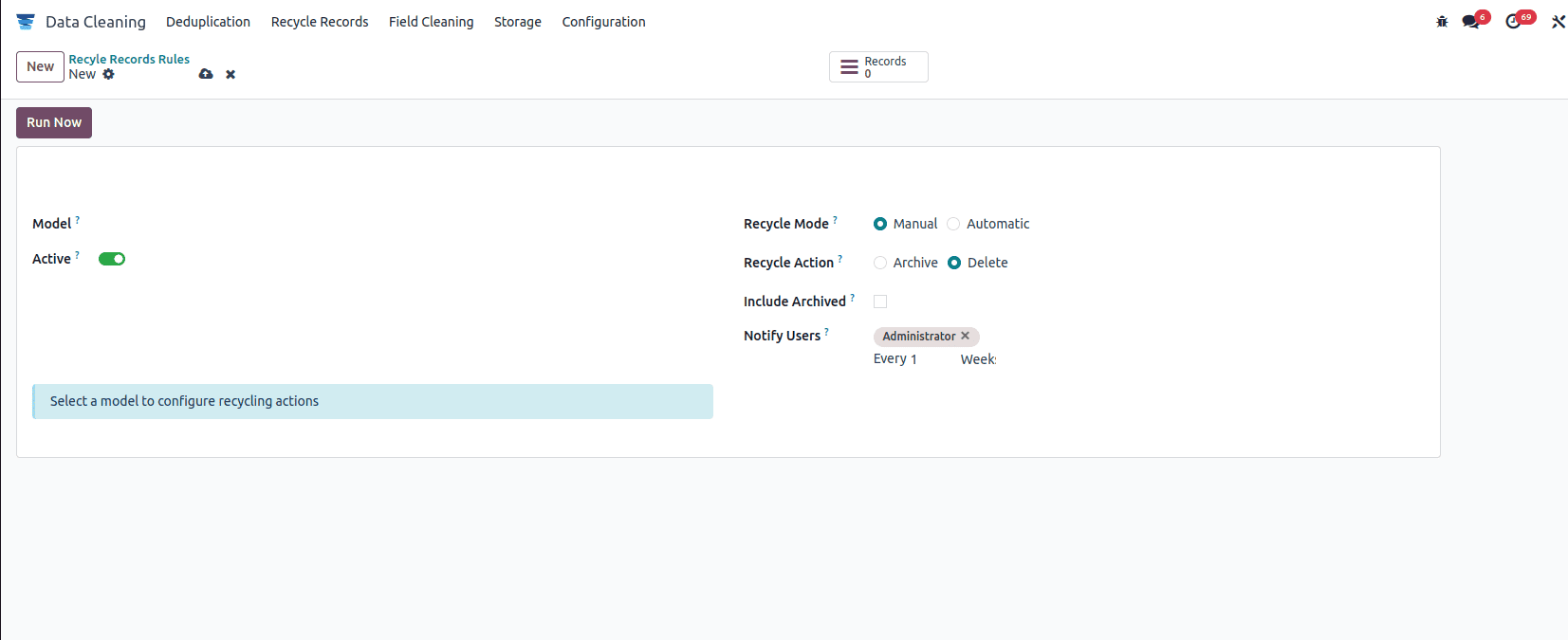1568x640 pixels.
Task: Open the Storage menu
Action: pyautogui.click(x=518, y=22)
